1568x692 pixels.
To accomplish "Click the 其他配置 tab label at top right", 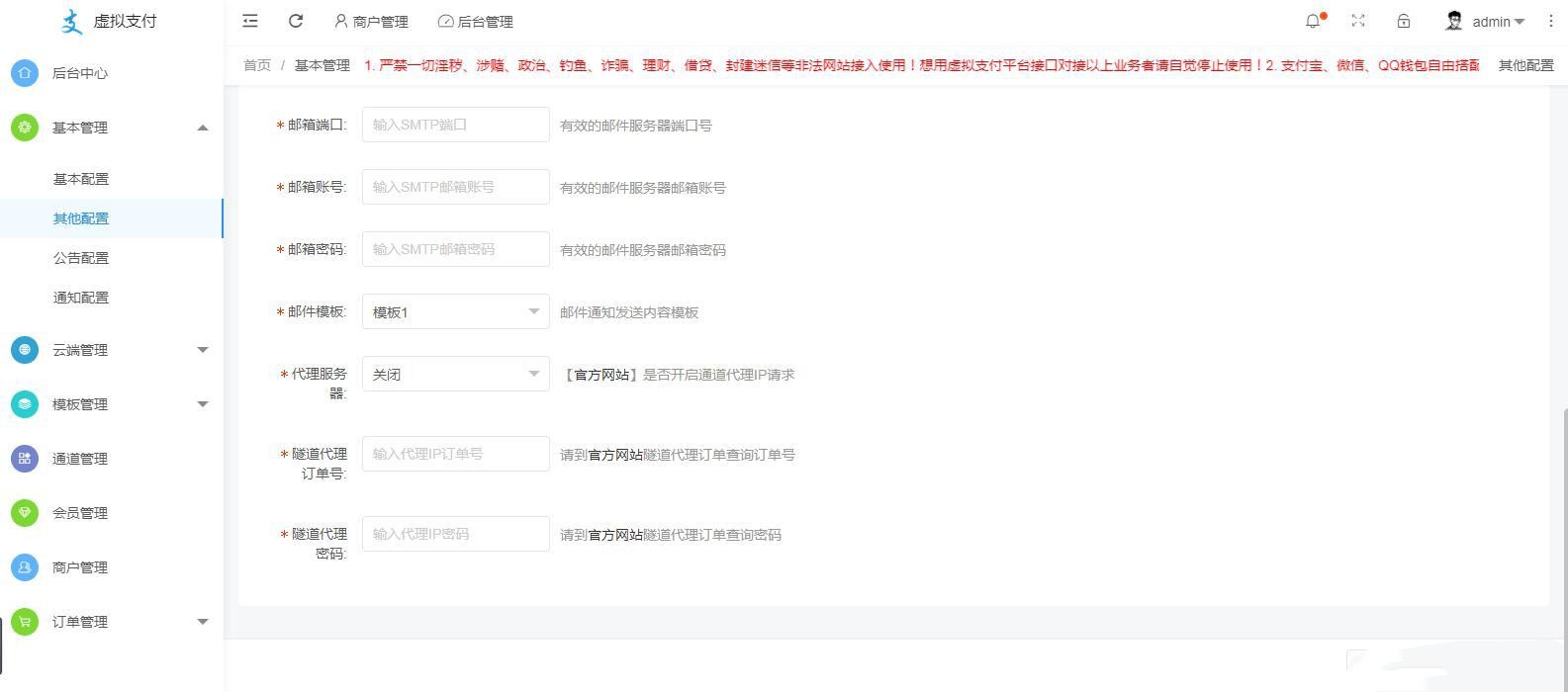I will click(x=1525, y=65).
